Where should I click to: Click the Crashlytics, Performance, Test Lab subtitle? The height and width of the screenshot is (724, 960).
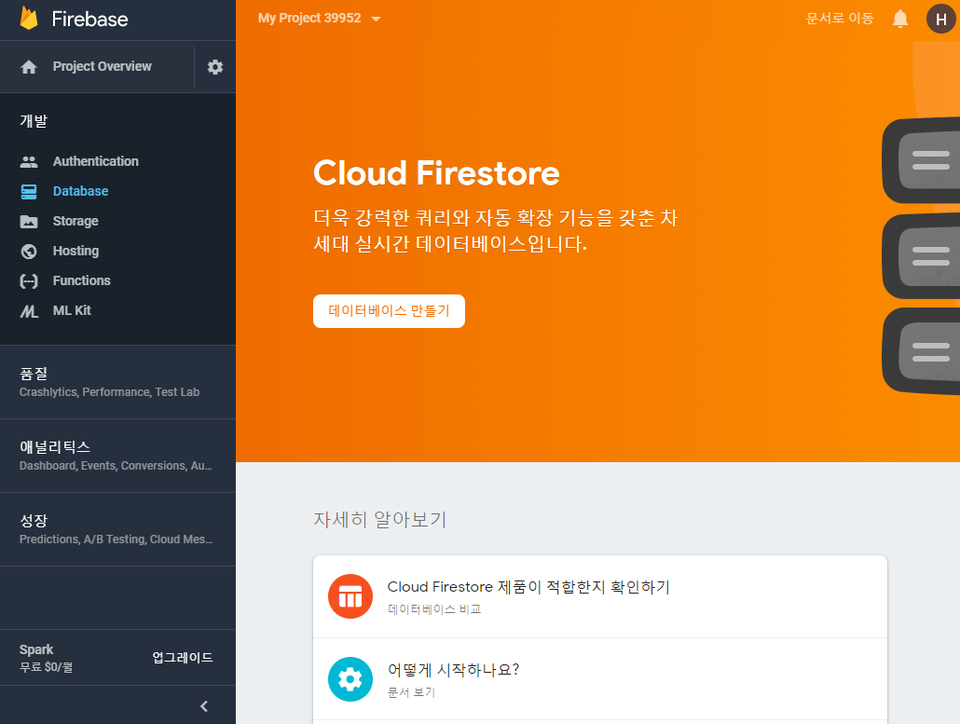click(x=109, y=392)
